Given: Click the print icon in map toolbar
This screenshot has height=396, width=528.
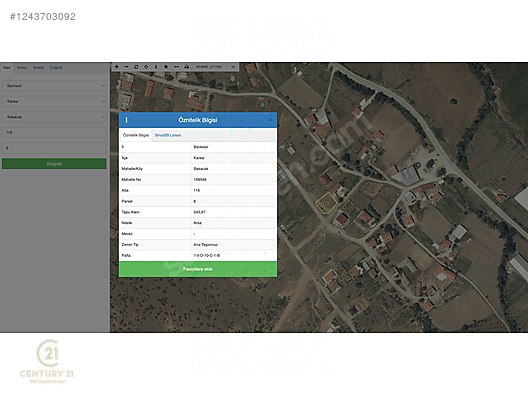Looking at the screenshot, I should coord(186,67).
